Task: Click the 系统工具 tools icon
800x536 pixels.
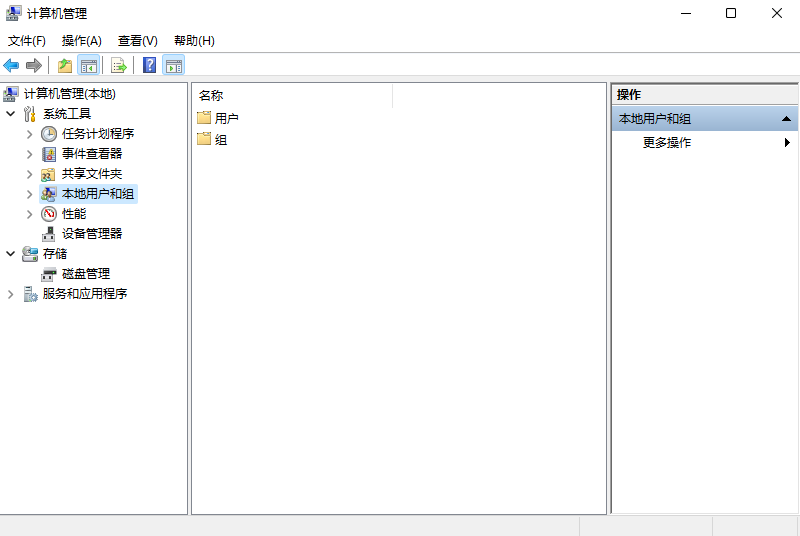Action: pos(30,114)
